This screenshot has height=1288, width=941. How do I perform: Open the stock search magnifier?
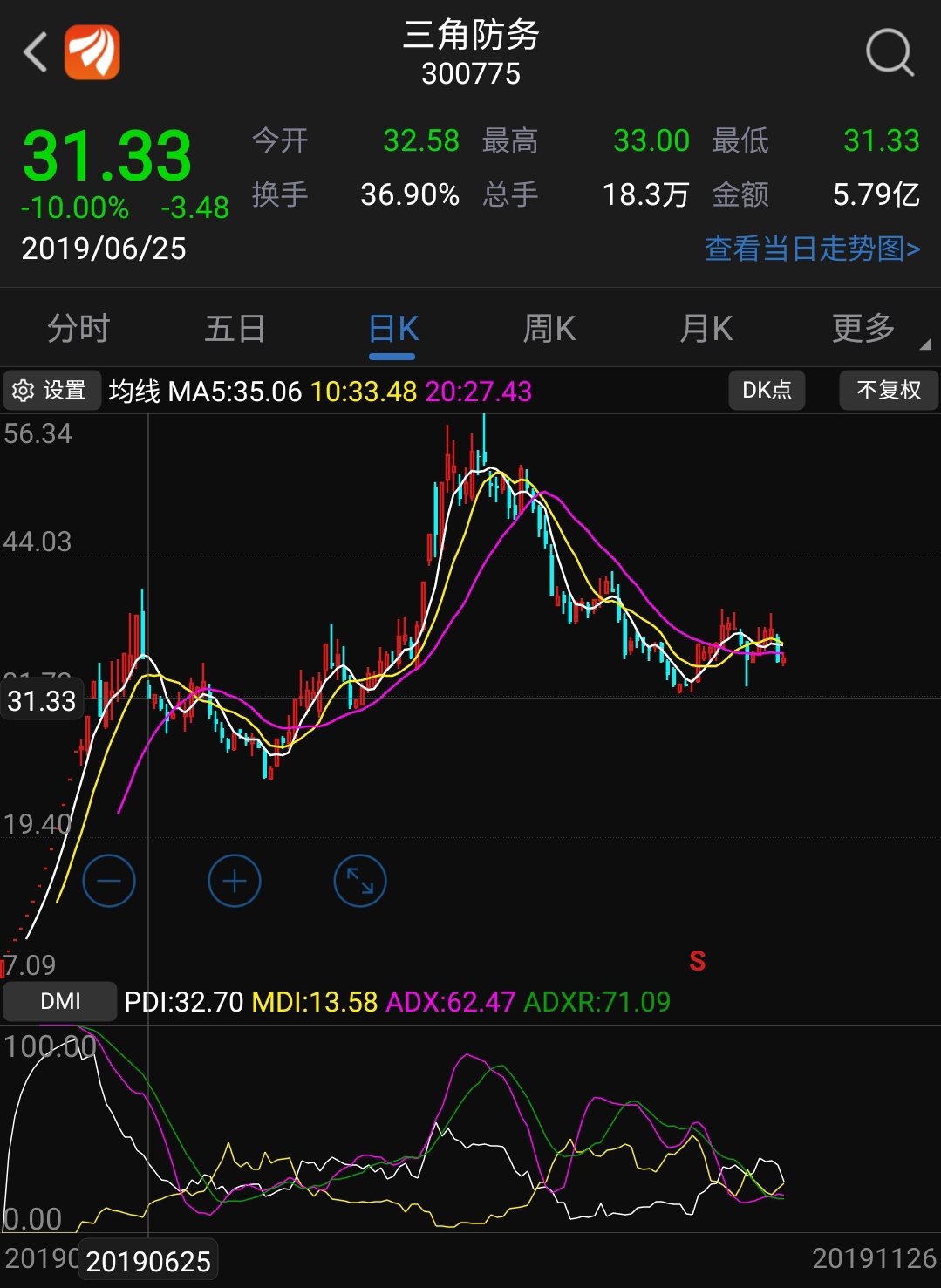[889, 52]
